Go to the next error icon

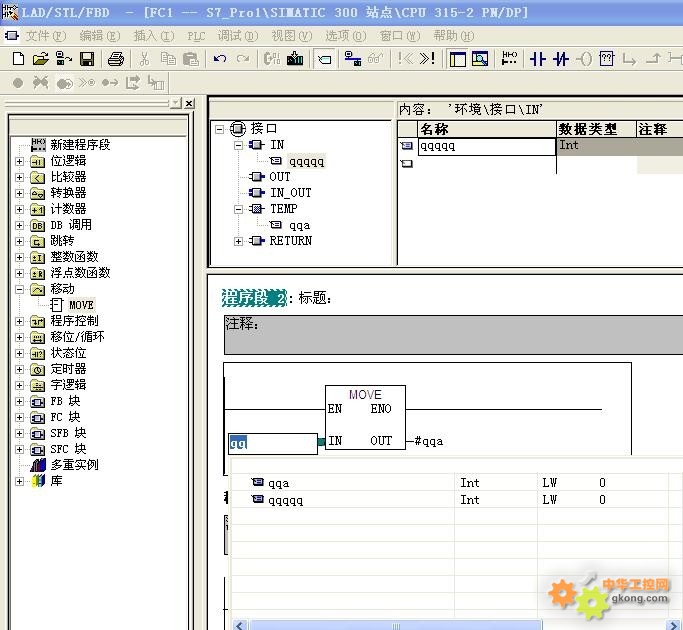tap(427, 58)
